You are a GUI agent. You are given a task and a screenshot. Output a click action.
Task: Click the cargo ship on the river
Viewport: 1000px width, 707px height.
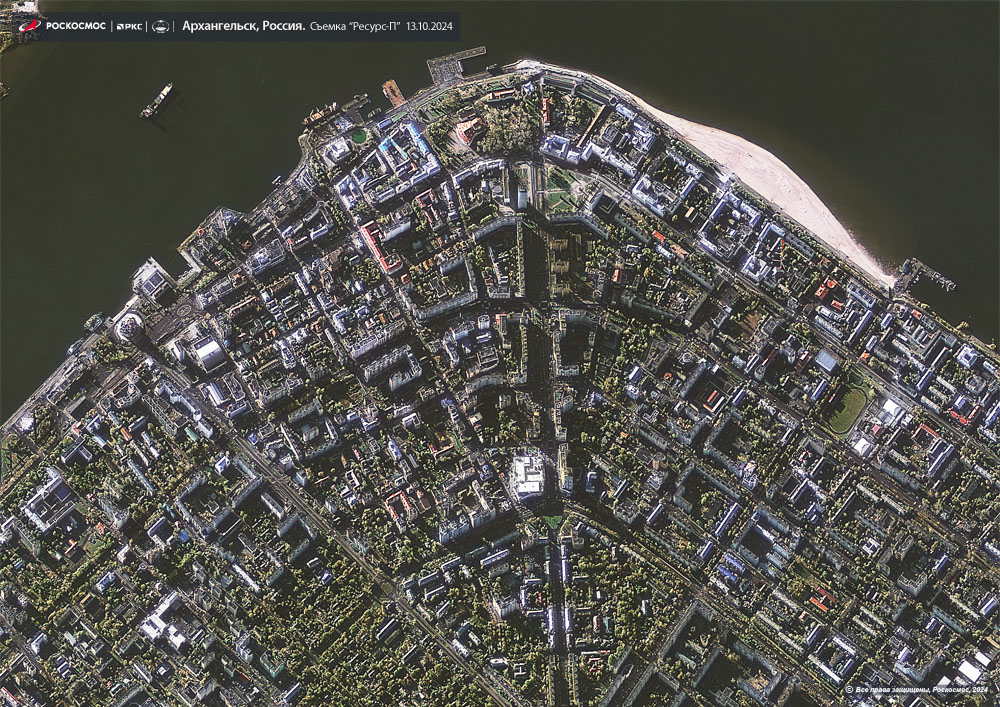[156, 100]
